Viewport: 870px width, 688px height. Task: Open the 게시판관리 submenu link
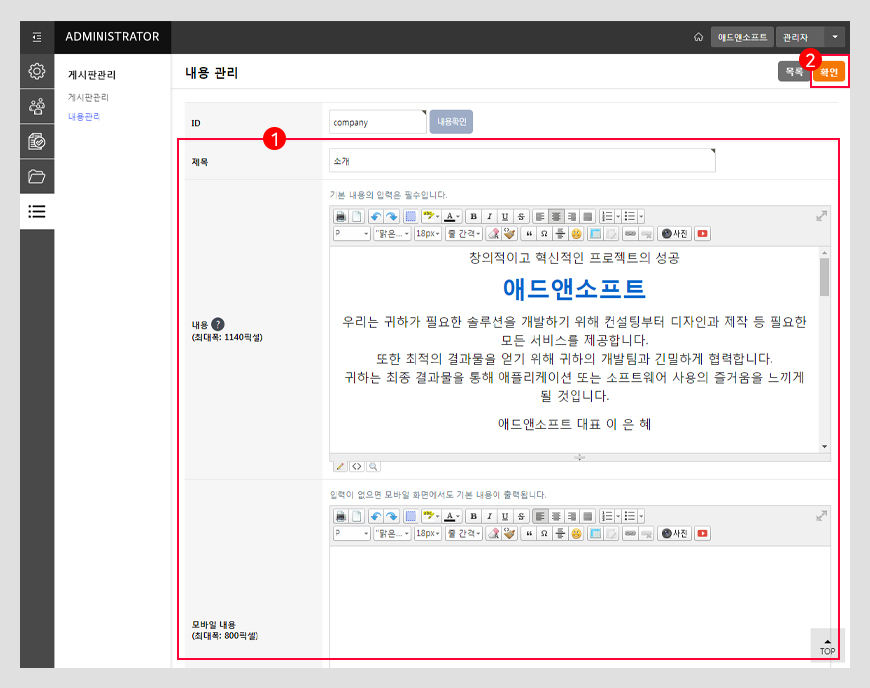(88, 97)
